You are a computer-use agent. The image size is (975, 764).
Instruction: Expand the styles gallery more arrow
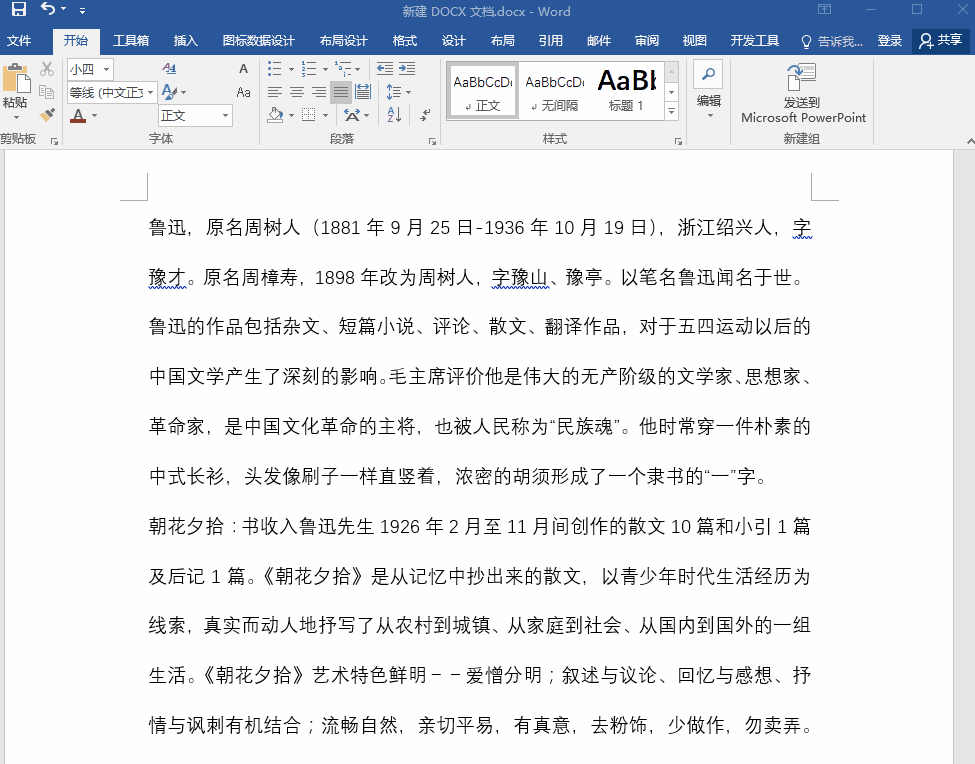click(x=672, y=113)
